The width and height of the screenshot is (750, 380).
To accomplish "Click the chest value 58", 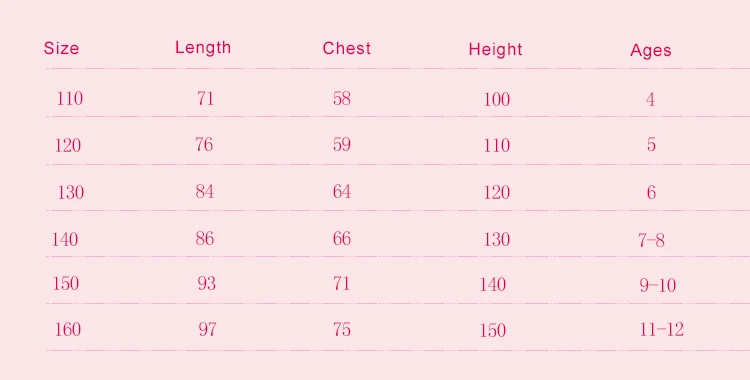I will pyautogui.click(x=342, y=99).
